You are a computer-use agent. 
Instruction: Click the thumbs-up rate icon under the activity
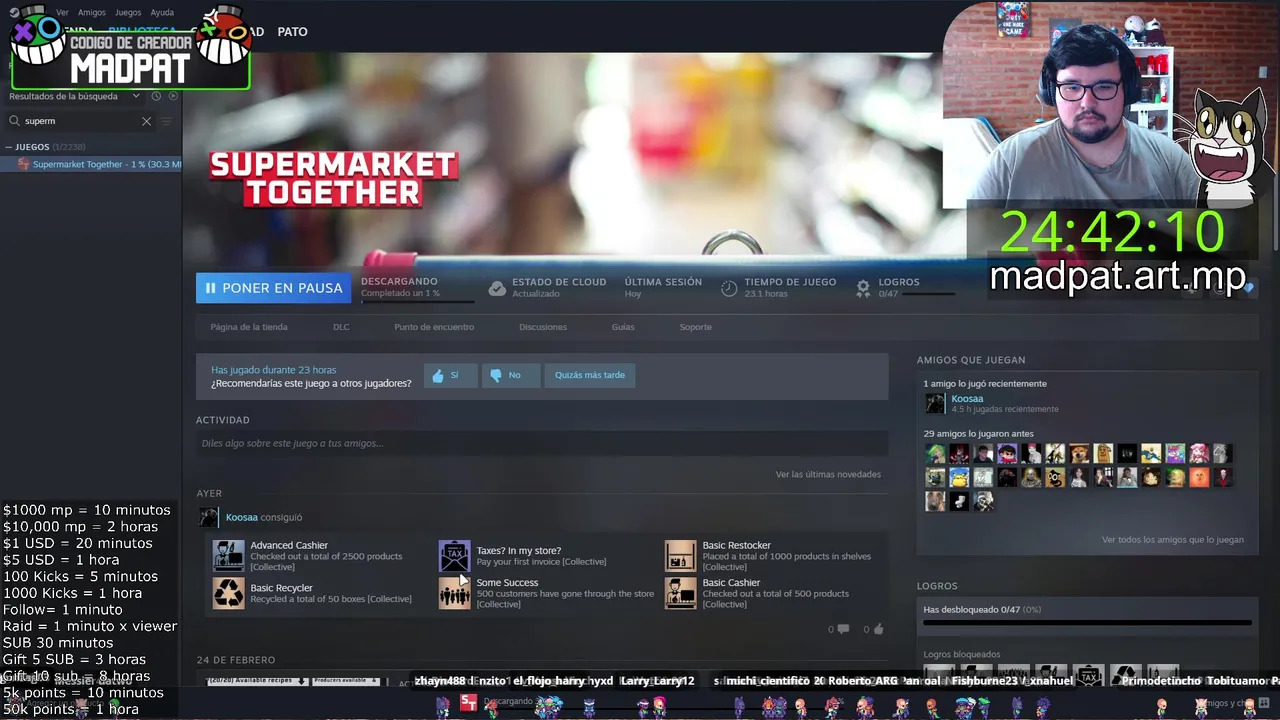tap(878, 629)
